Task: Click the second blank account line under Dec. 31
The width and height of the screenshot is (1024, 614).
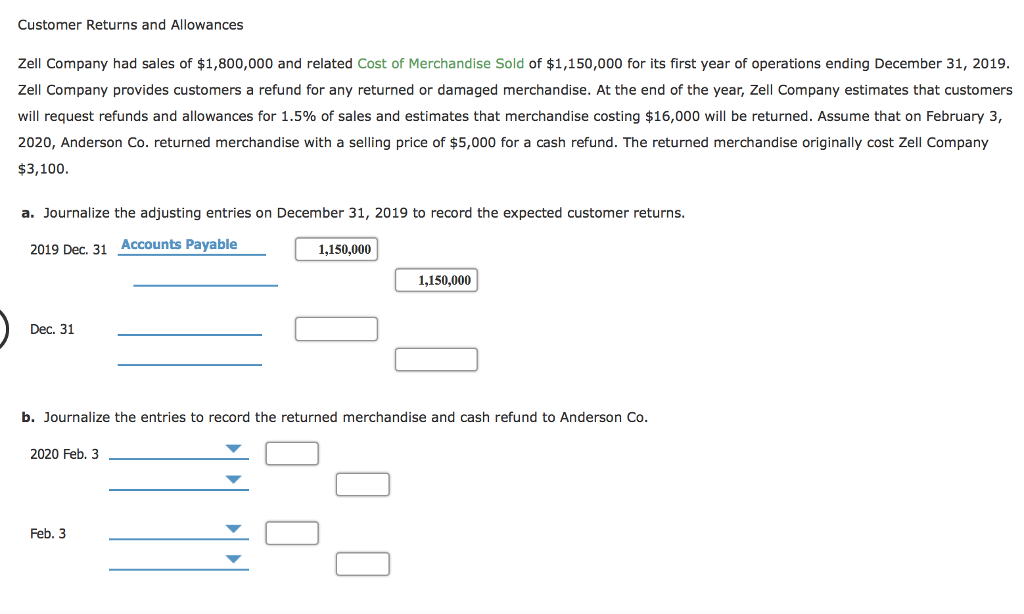Action: pyautogui.click(x=189, y=355)
